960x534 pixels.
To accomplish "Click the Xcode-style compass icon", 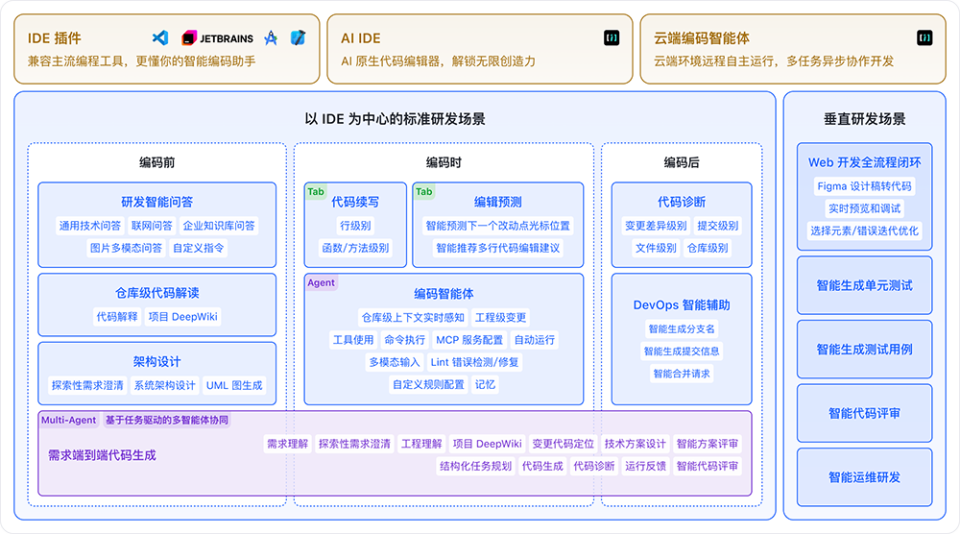I will coord(270,38).
